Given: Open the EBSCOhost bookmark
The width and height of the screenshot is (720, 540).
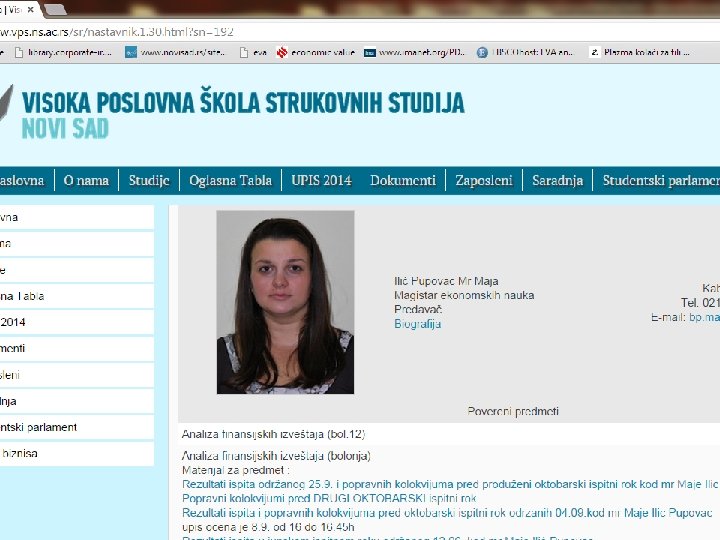Looking at the screenshot, I should (525, 52).
